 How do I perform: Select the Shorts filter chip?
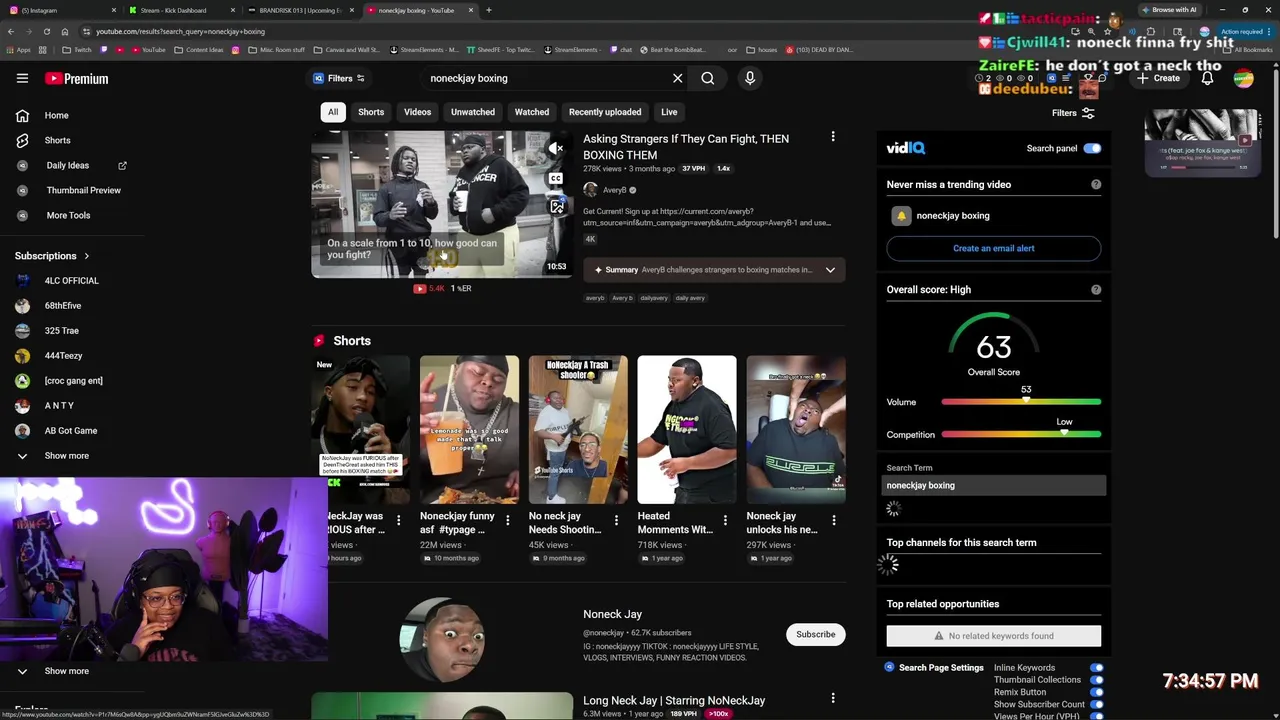pos(371,112)
